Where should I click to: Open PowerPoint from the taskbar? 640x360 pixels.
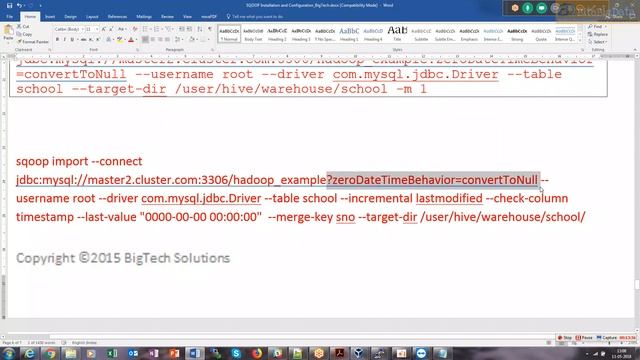[x=174, y=353]
